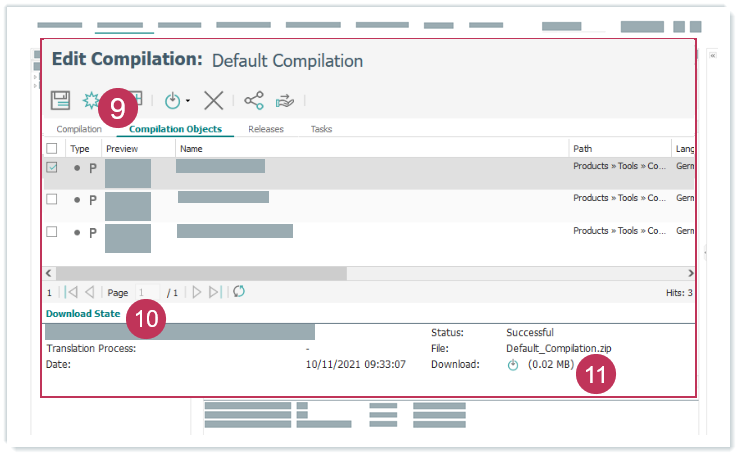Click the starburst icon next to Save
This screenshot has height=457, width=740.
[90, 100]
